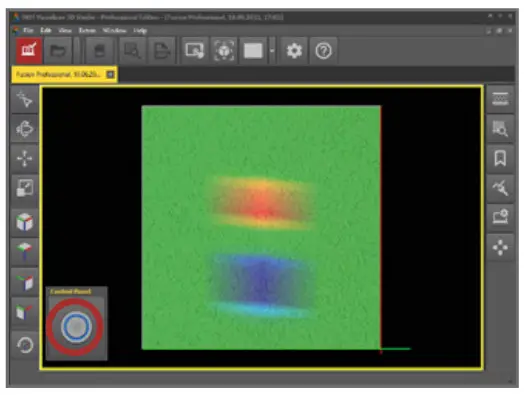Open the depth layers panel icon on right
Viewport: 528px width, 395px height.
[500, 99]
